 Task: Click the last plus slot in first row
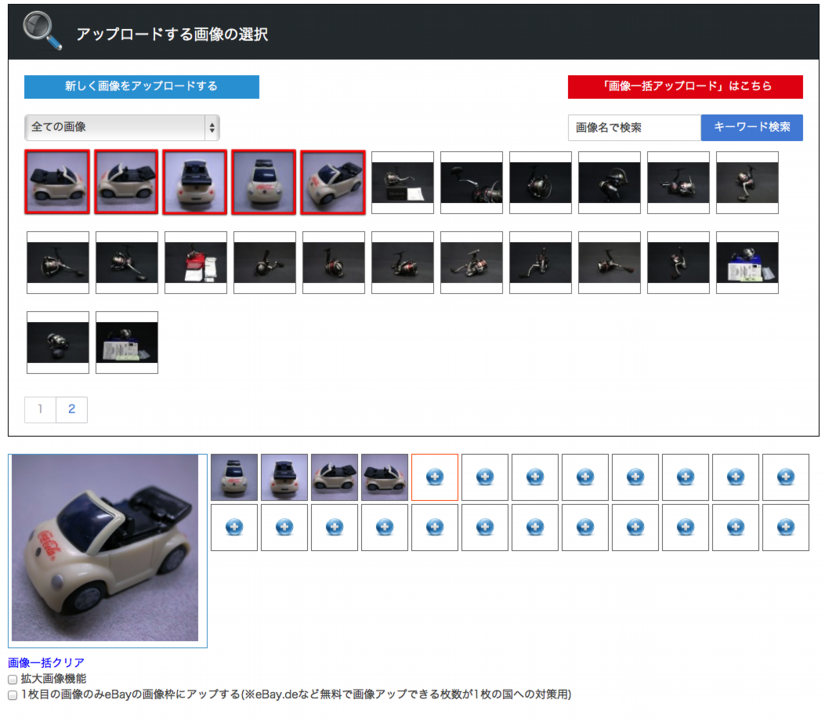(x=785, y=478)
